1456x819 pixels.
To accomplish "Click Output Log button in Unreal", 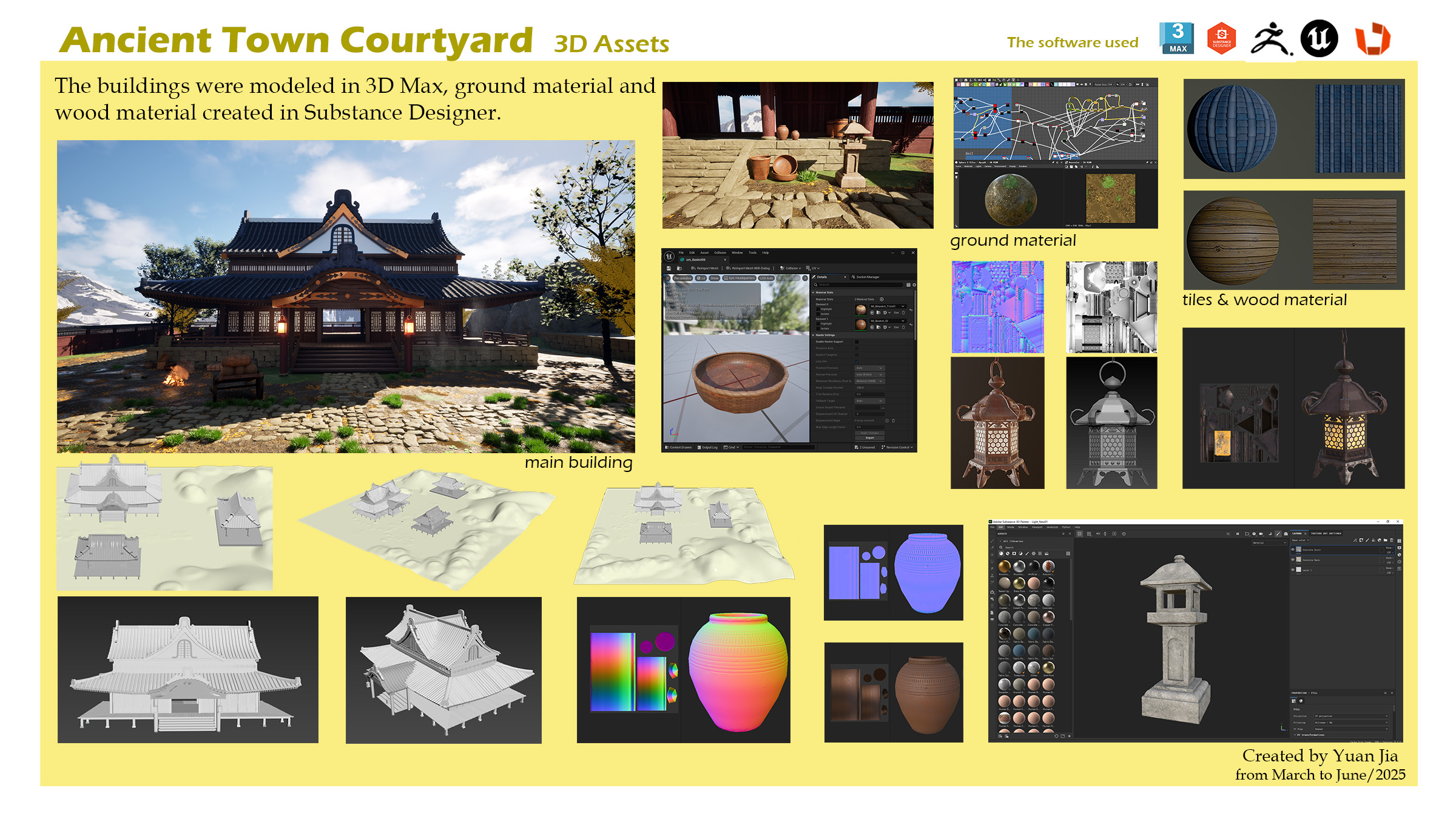I will 707,447.
